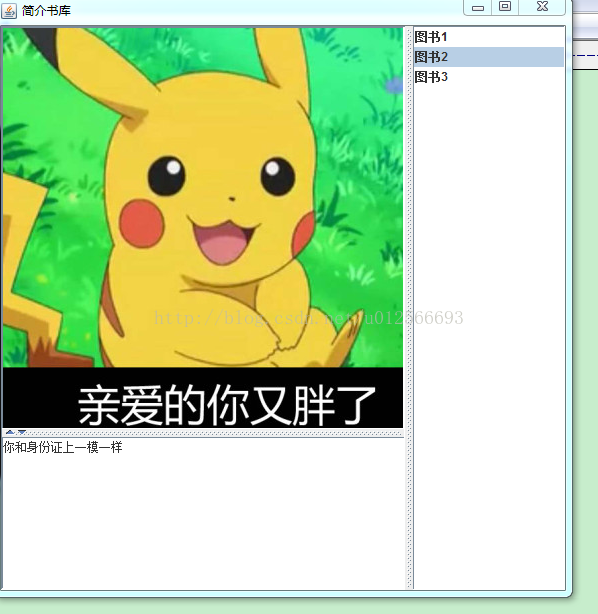Image resolution: width=598 pixels, height=614 pixels.
Task: Select the highlighted 图书2 list item
Action: click(x=488, y=57)
